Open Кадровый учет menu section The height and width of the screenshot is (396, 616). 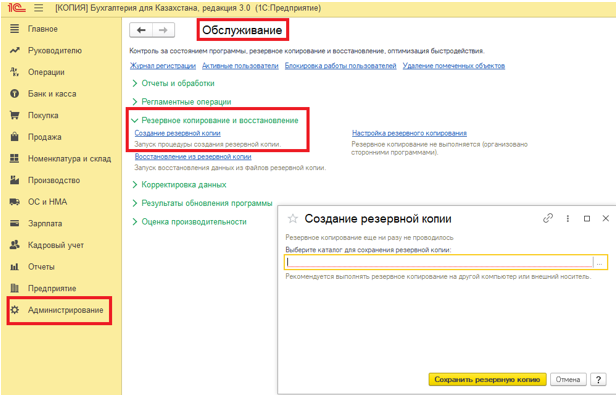pyautogui.click(x=56, y=245)
